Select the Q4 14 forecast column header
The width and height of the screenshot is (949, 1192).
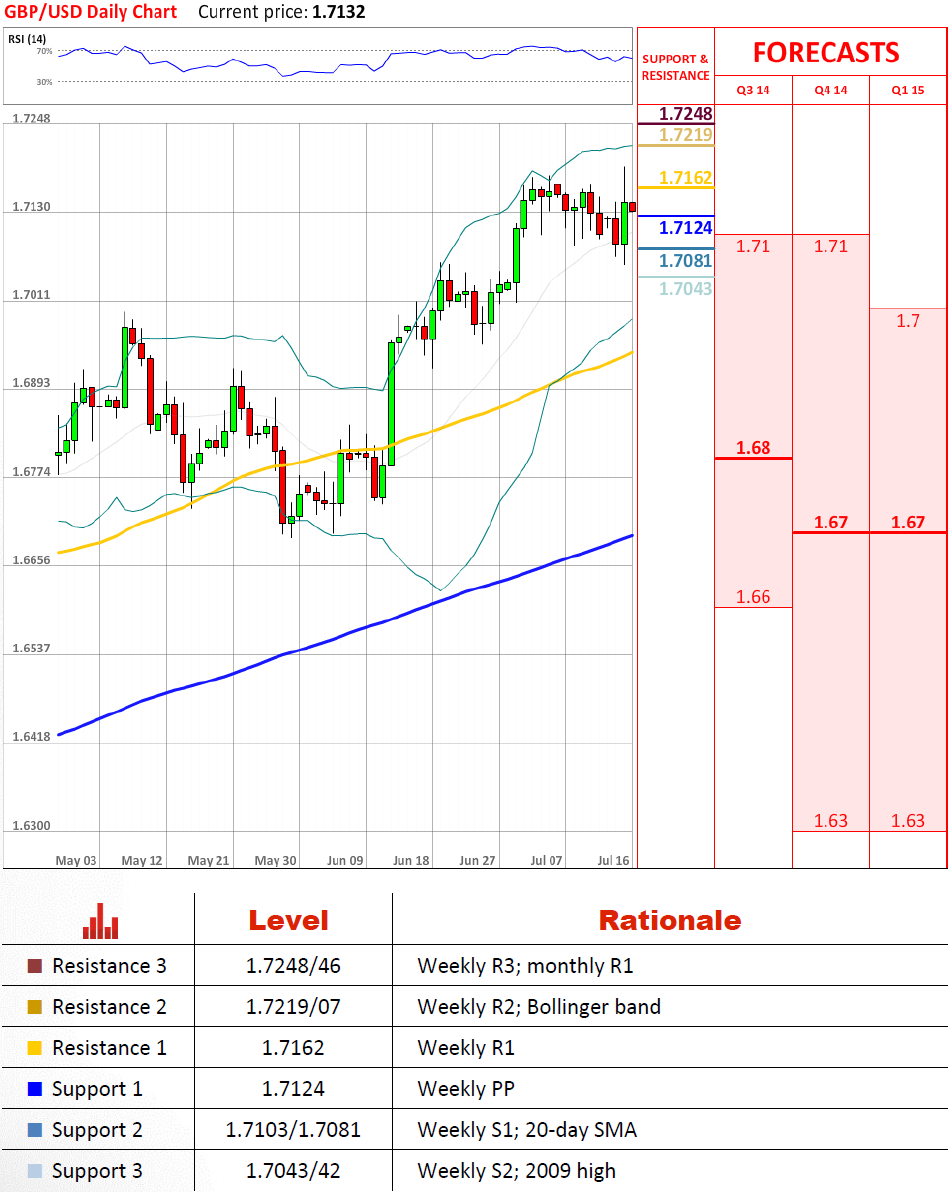[x=830, y=90]
